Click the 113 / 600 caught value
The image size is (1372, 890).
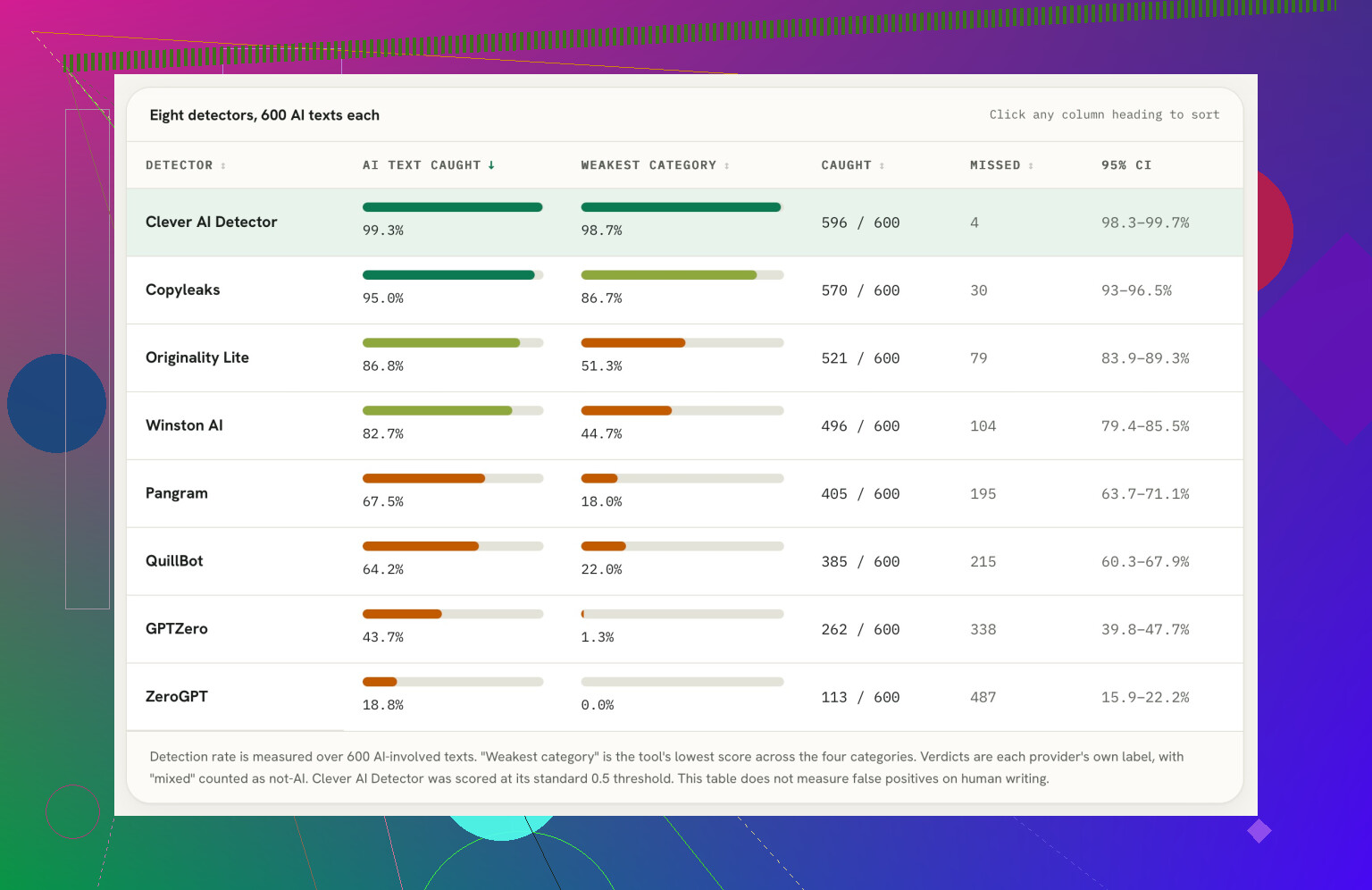(860, 698)
